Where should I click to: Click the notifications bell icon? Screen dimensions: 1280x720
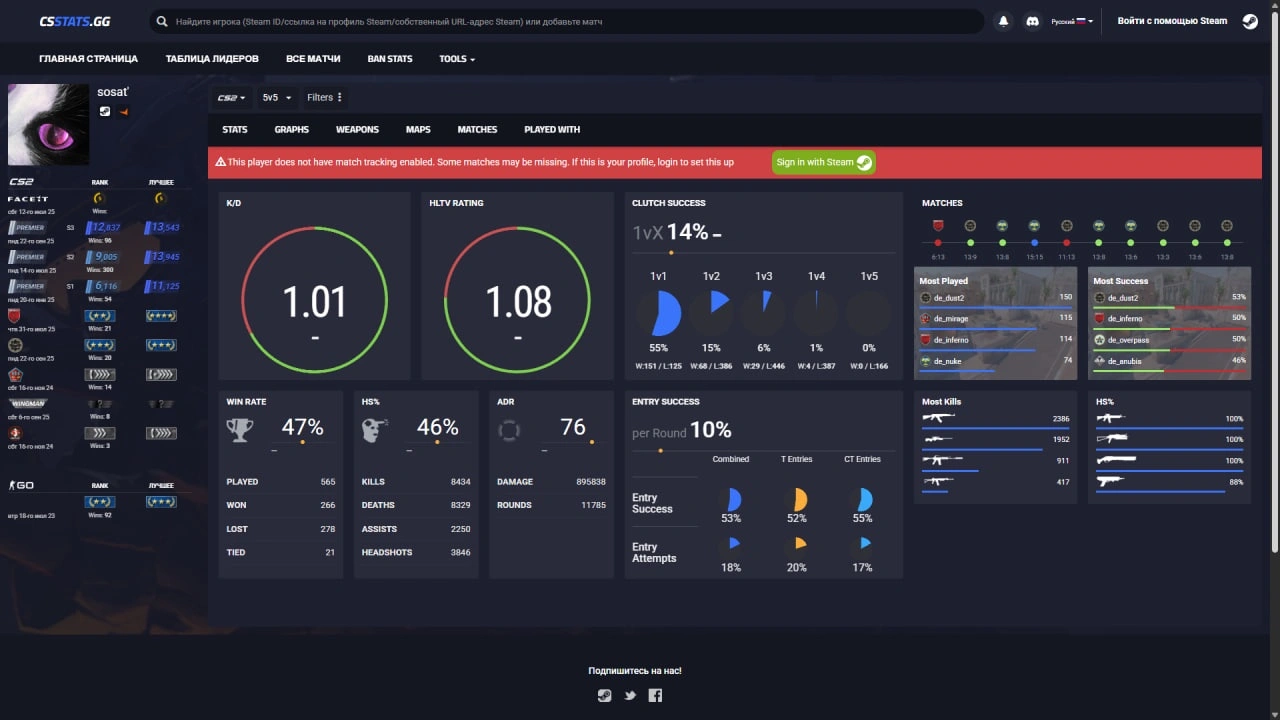[1003, 21]
